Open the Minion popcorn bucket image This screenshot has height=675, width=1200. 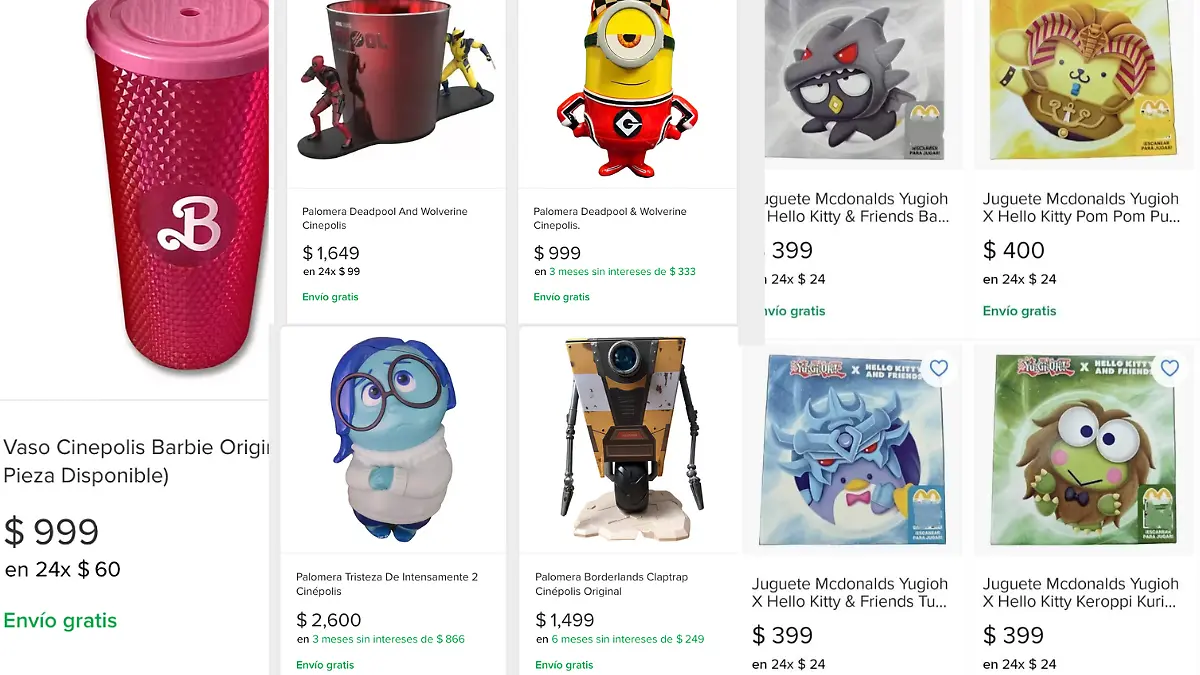pos(626,90)
